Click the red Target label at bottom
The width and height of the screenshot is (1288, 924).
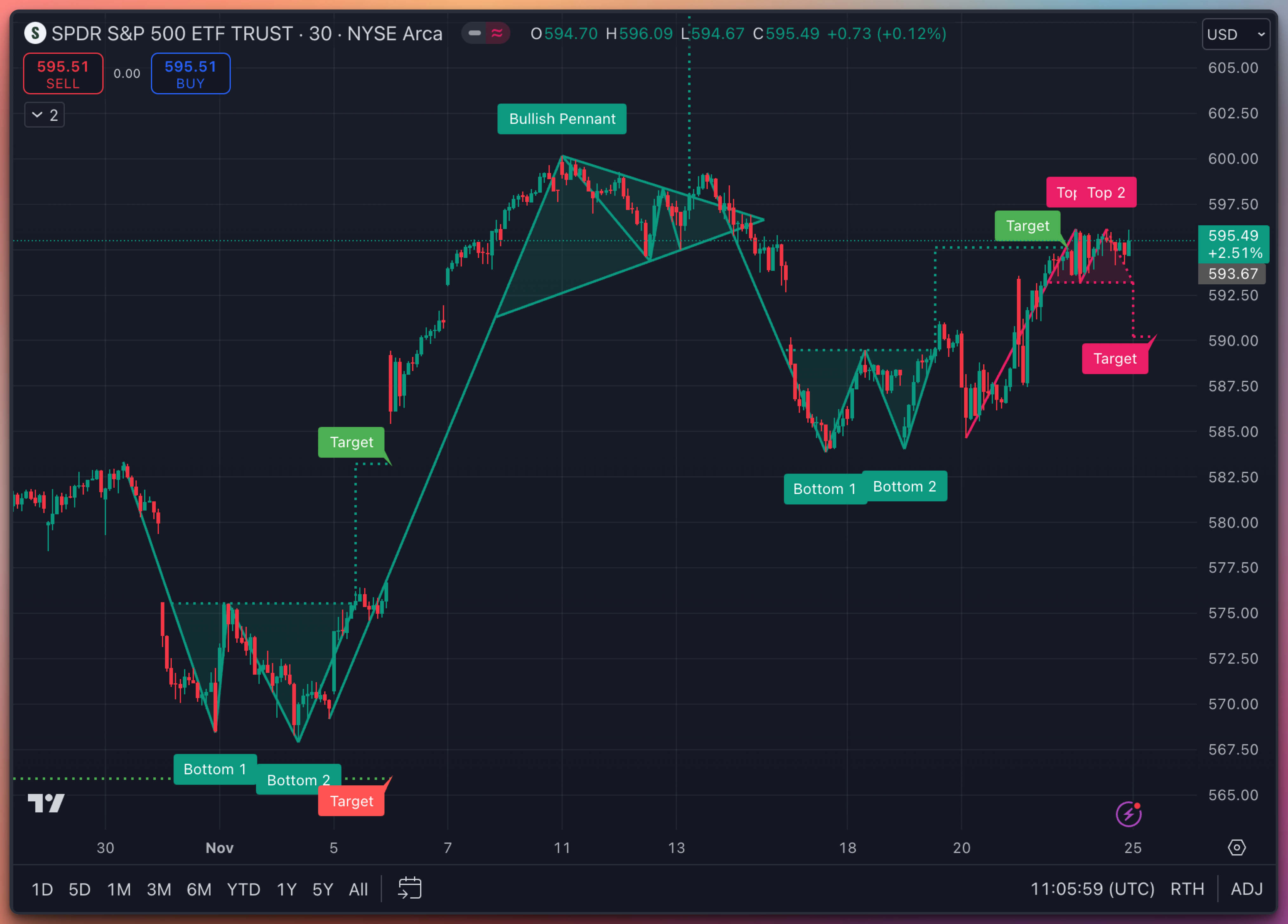tap(352, 801)
